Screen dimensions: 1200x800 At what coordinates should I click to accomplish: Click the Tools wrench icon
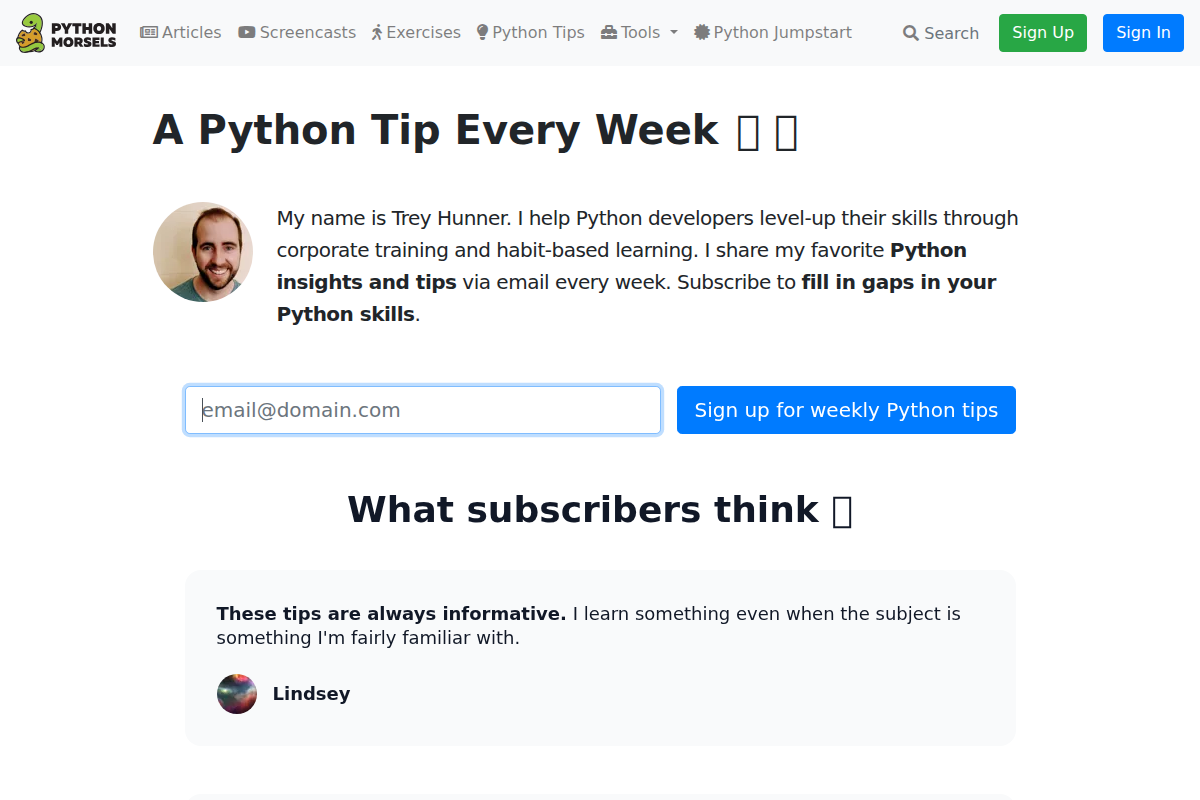[610, 32]
